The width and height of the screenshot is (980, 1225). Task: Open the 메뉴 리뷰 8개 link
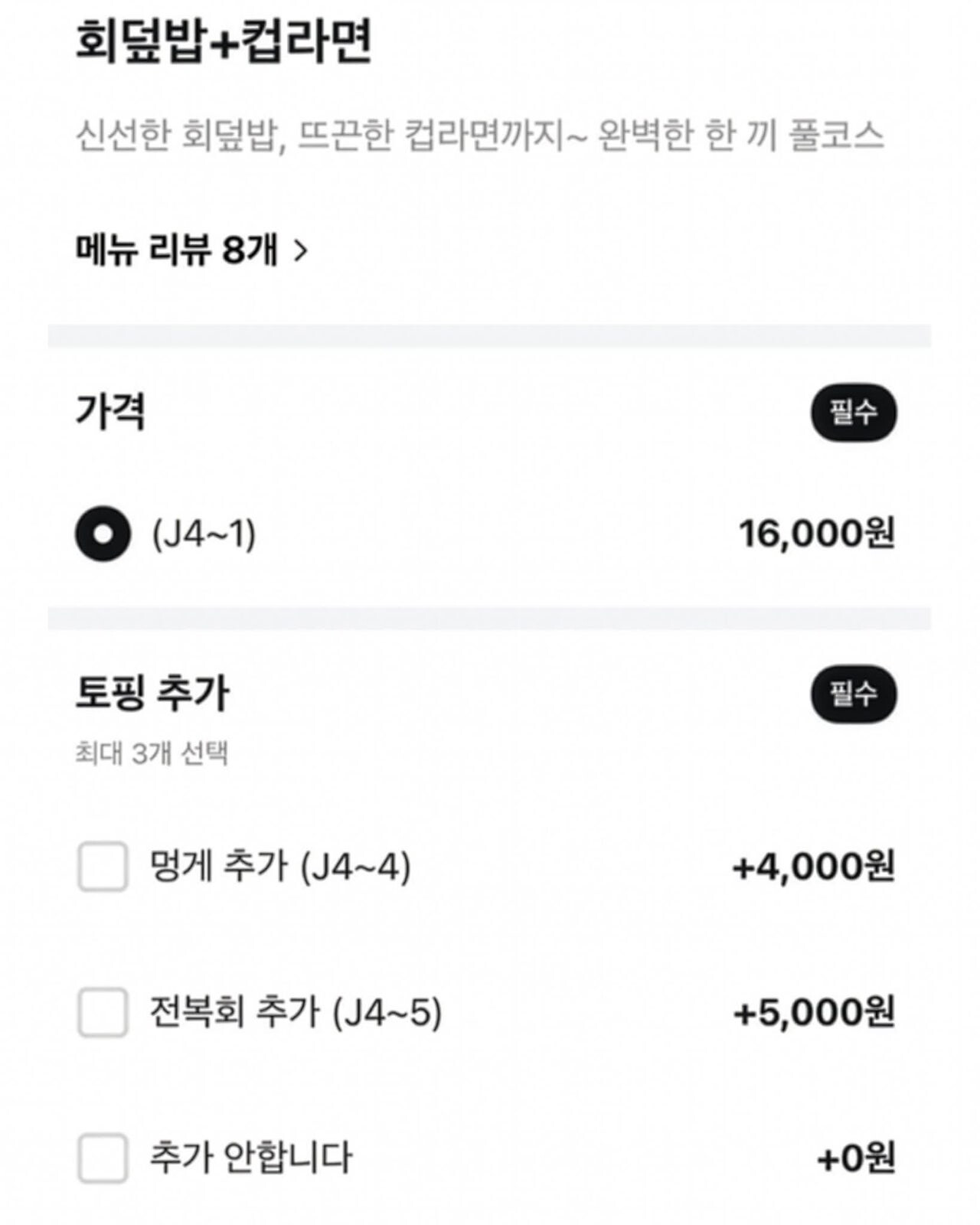coord(177,250)
